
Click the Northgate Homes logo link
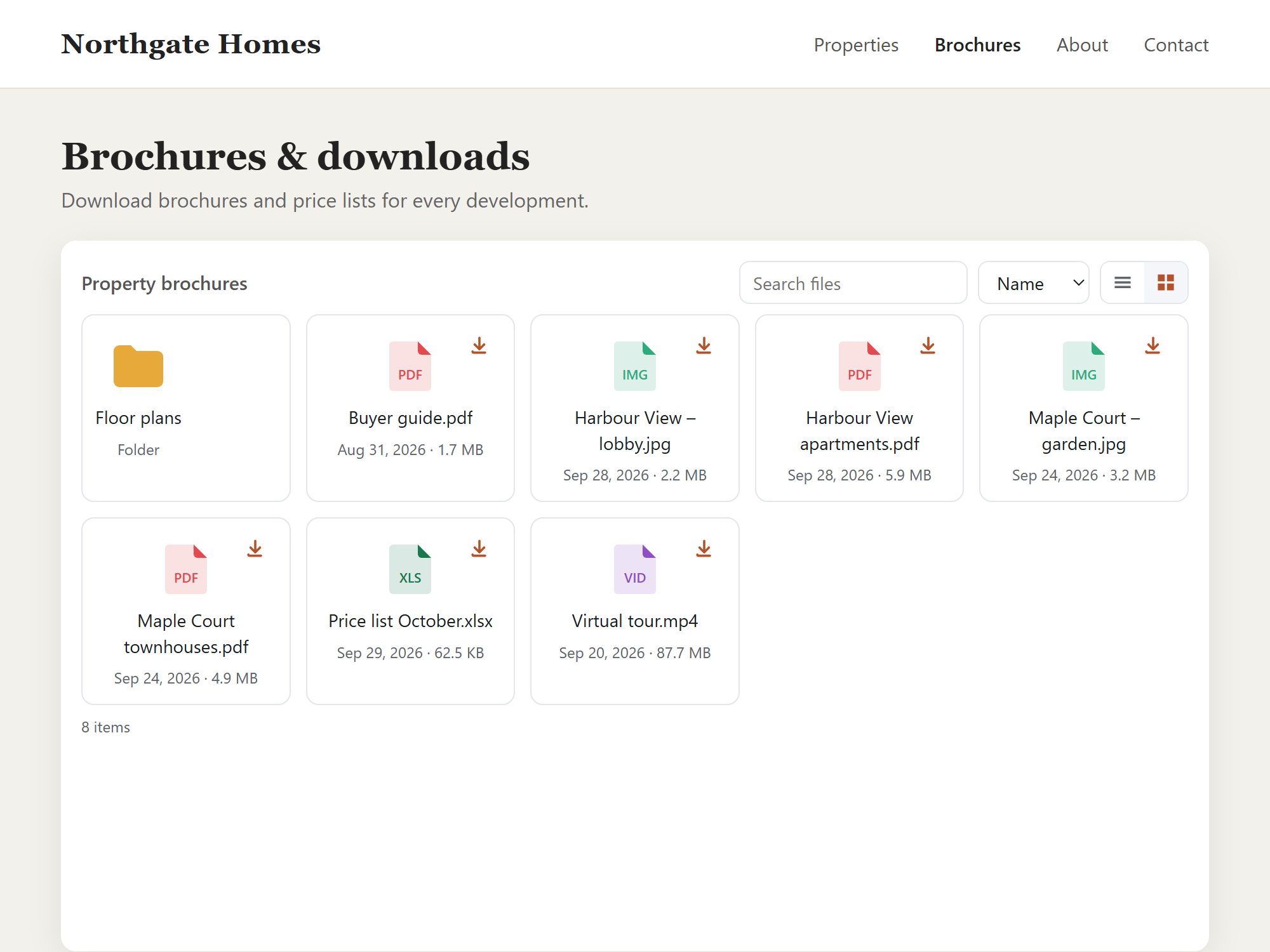(x=191, y=44)
